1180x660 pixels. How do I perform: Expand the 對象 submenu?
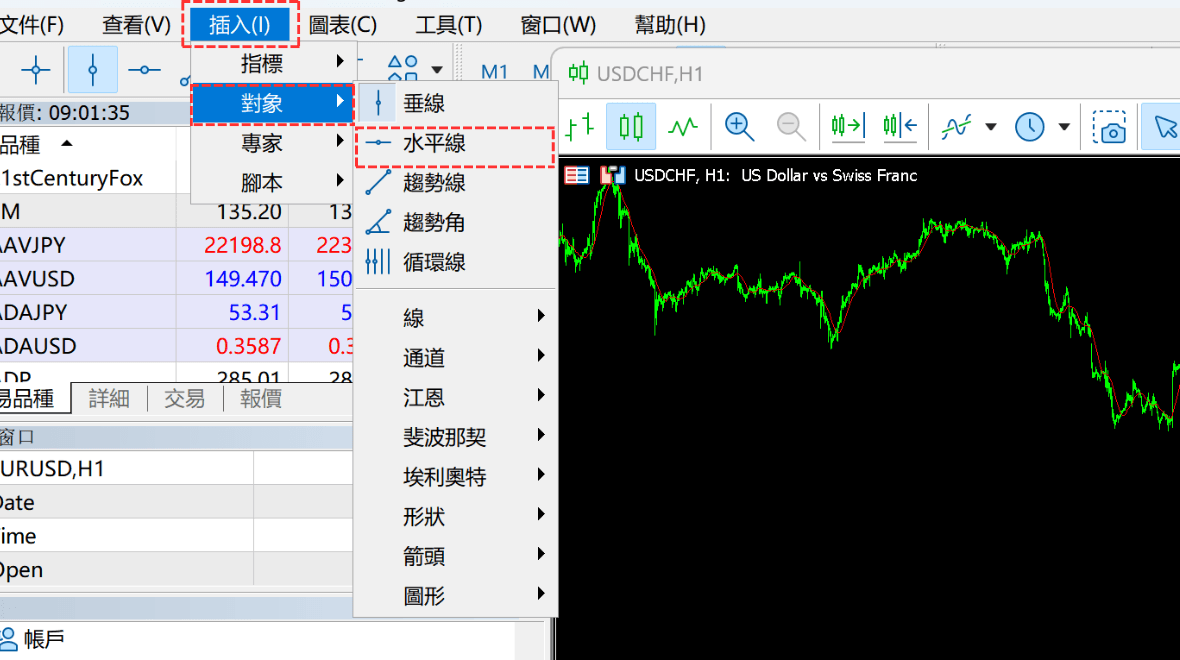click(x=272, y=103)
